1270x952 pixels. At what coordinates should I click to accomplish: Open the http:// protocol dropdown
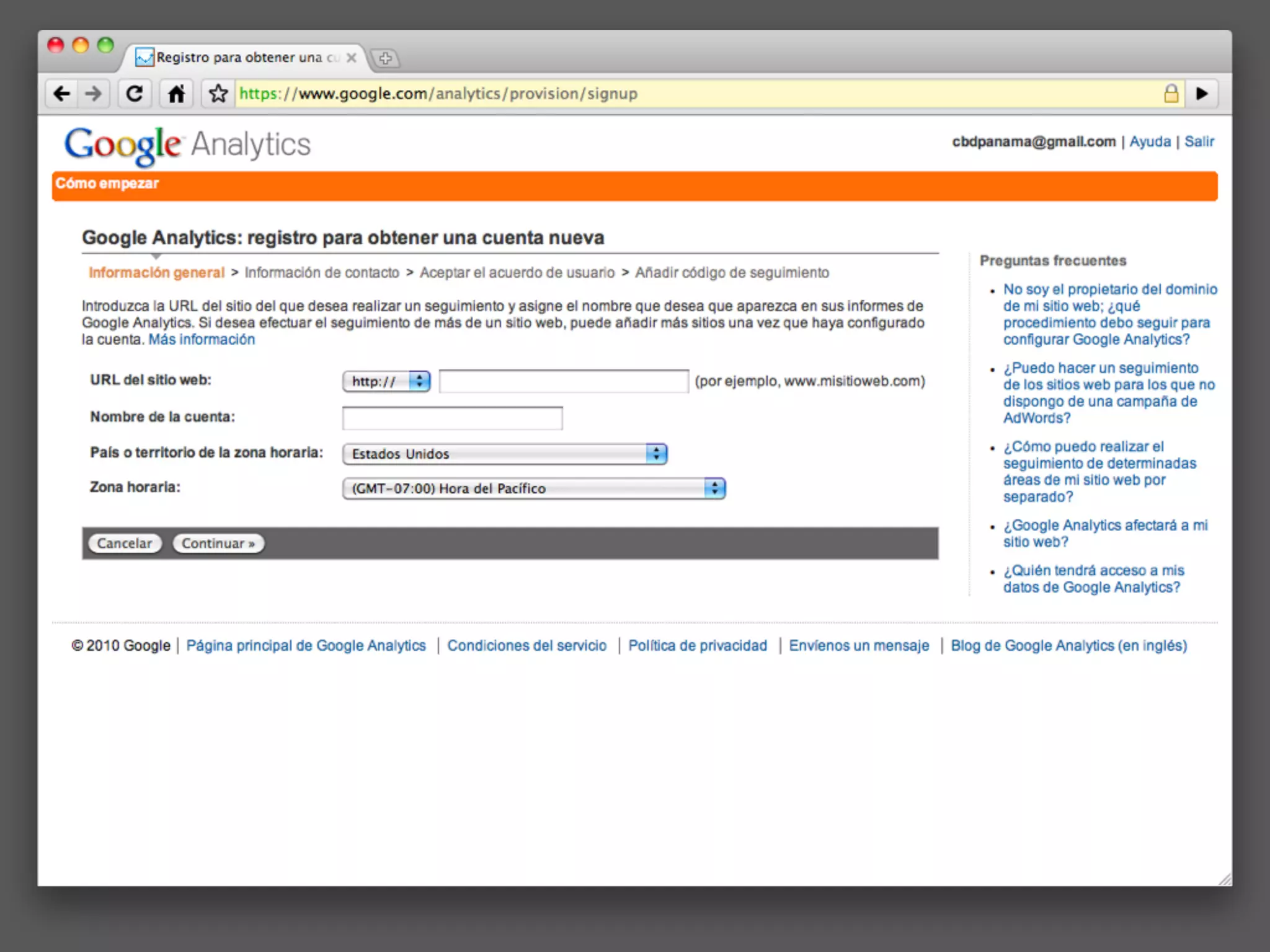[x=386, y=381]
